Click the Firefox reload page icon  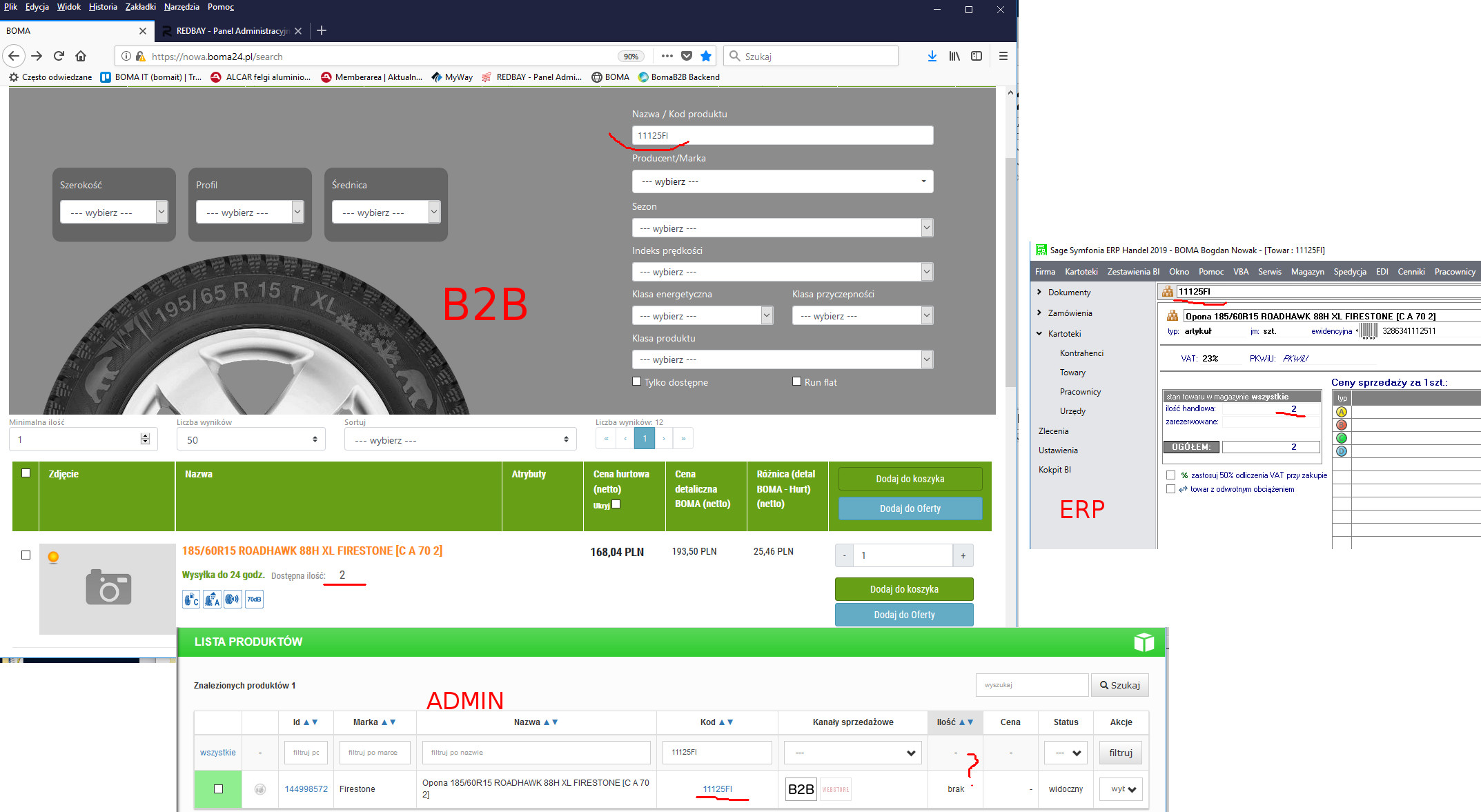59,56
